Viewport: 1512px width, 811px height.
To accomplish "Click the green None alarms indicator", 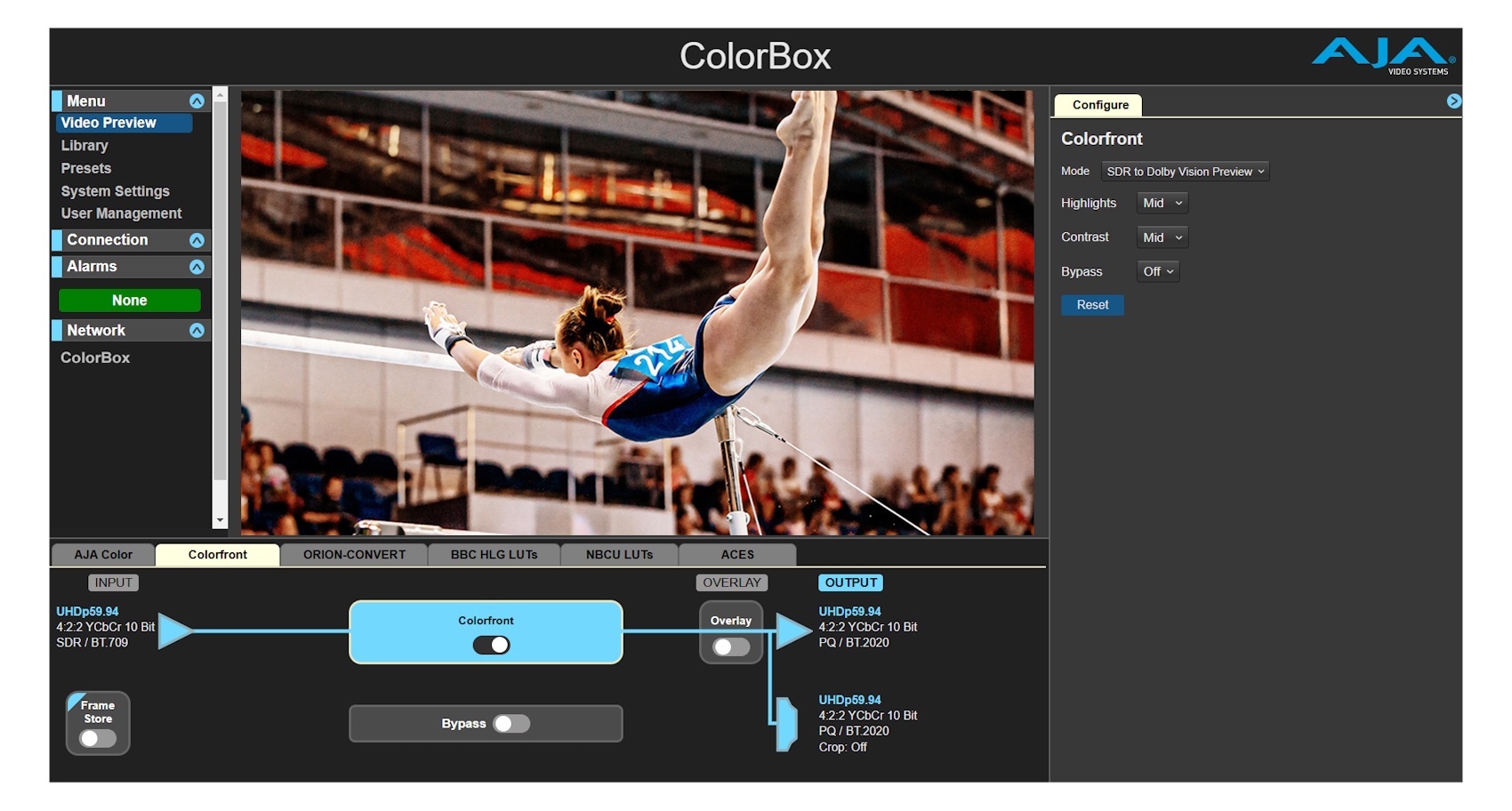I will (x=130, y=301).
